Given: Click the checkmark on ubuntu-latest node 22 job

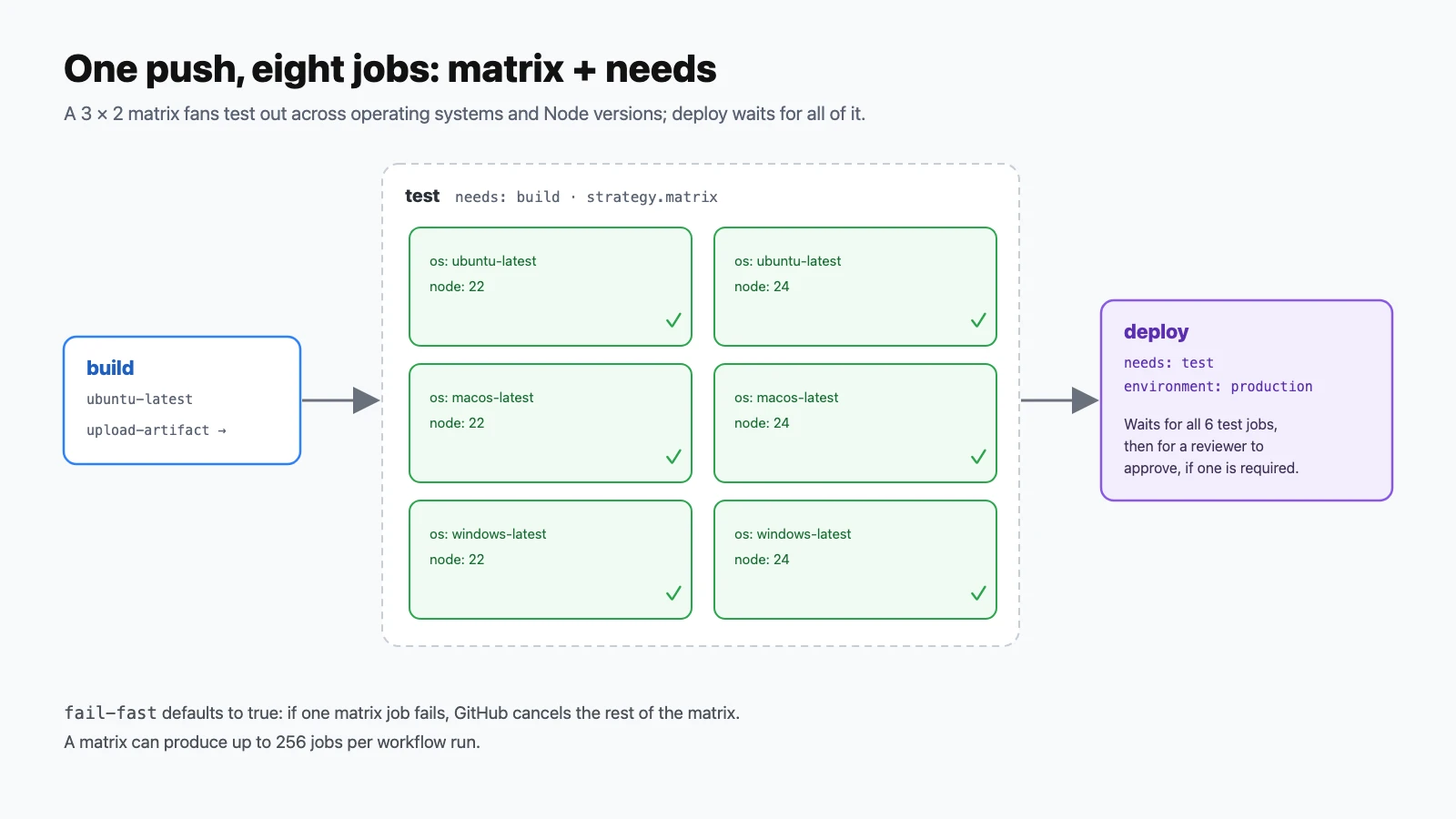Looking at the screenshot, I should [673, 320].
